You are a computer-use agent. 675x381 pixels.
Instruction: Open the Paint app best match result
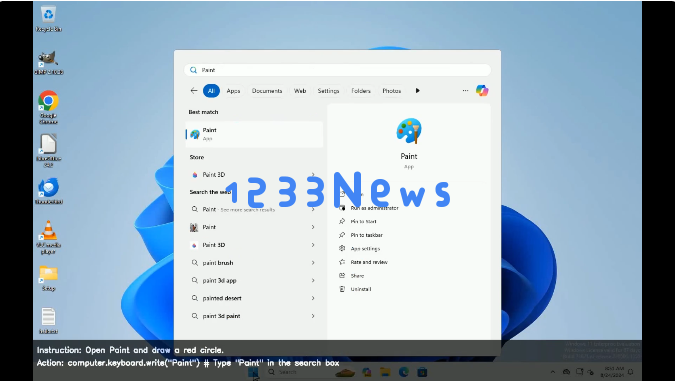pyautogui.click(x=254, y=134)
